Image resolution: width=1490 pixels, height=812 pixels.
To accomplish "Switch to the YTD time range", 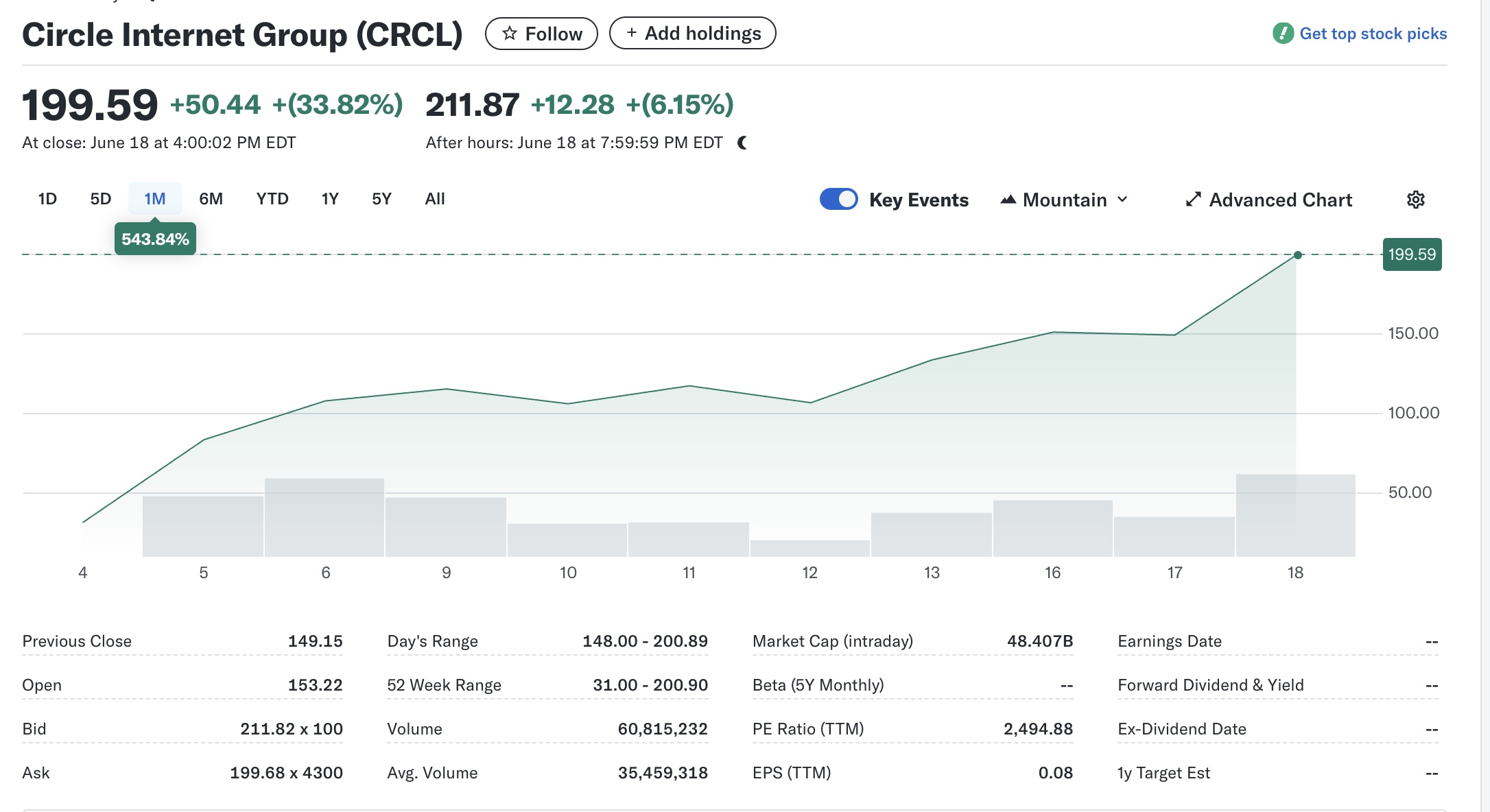I will pyautogui.click(x=272, y=199).
